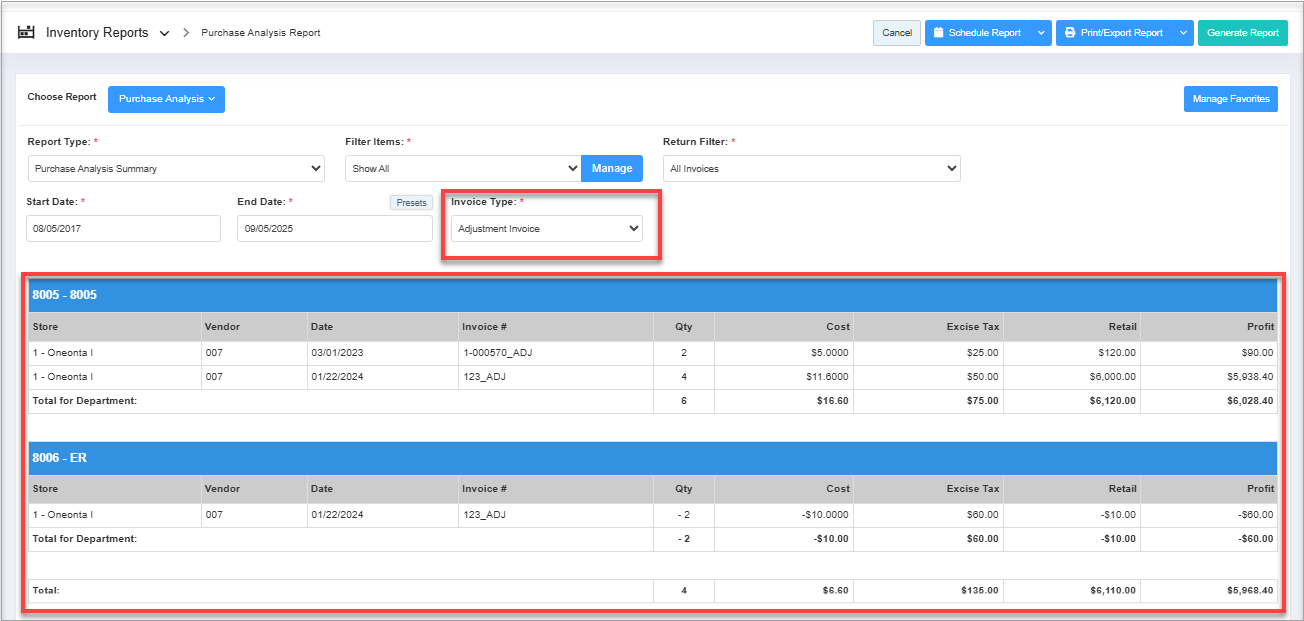Click the calendar icon on Schedule Report

pos(938,33)
